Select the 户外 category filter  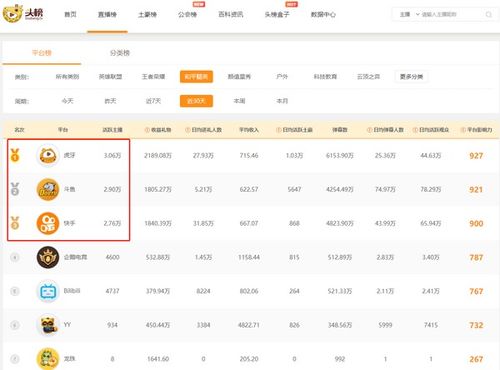(282, 77)
